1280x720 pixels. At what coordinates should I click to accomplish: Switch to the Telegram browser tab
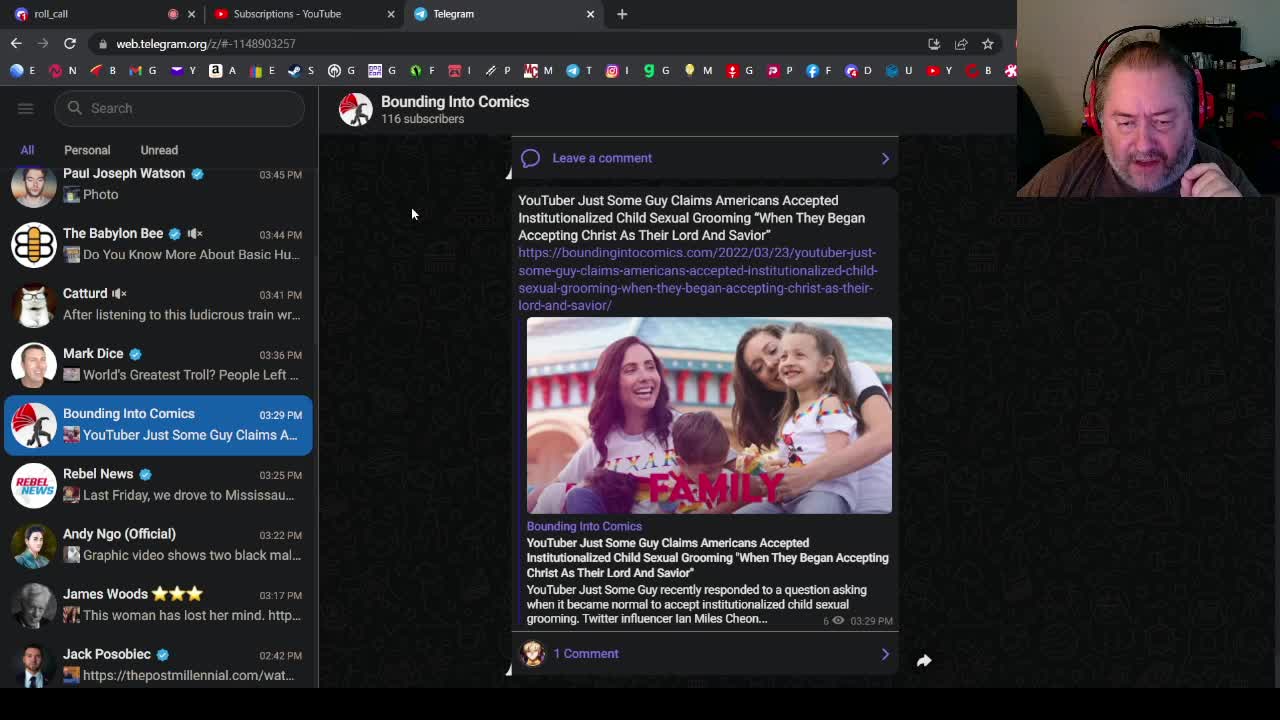click(505, 14)
